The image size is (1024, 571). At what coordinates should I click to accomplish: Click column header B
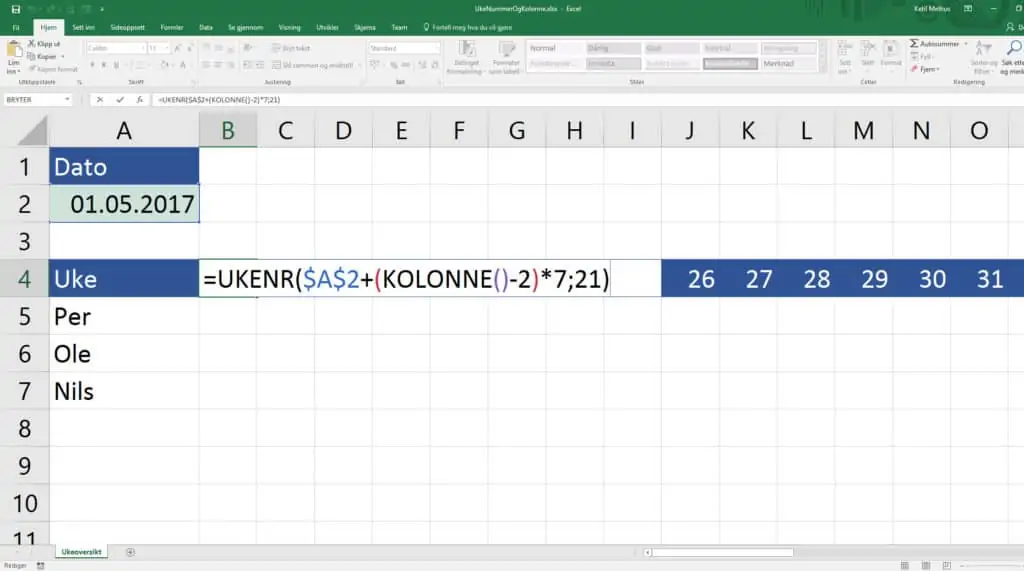(228, 130)
